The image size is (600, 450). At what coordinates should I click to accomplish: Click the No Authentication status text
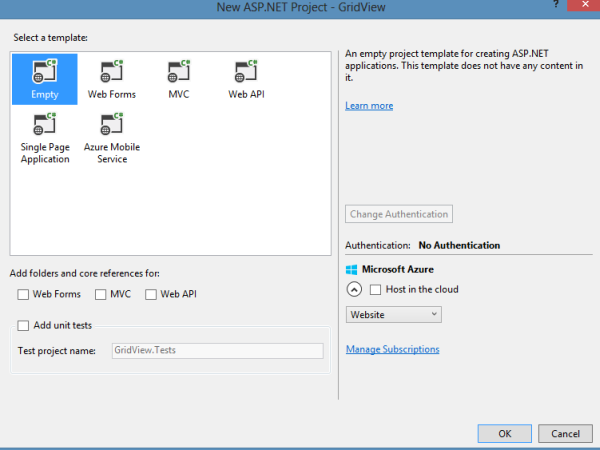pyautogui.click(x=459, y=245)
